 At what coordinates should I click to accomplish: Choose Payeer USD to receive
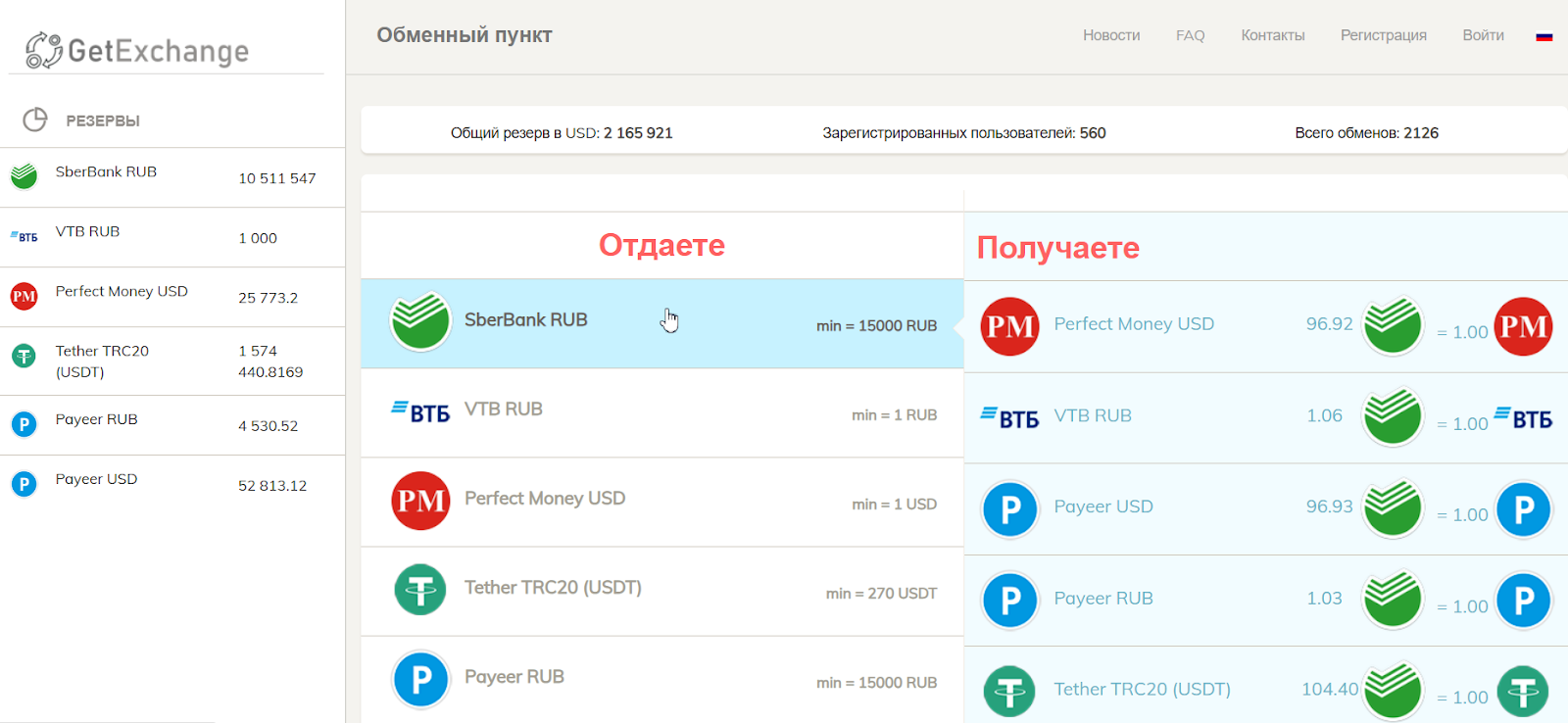click(x=1266, y=509)
